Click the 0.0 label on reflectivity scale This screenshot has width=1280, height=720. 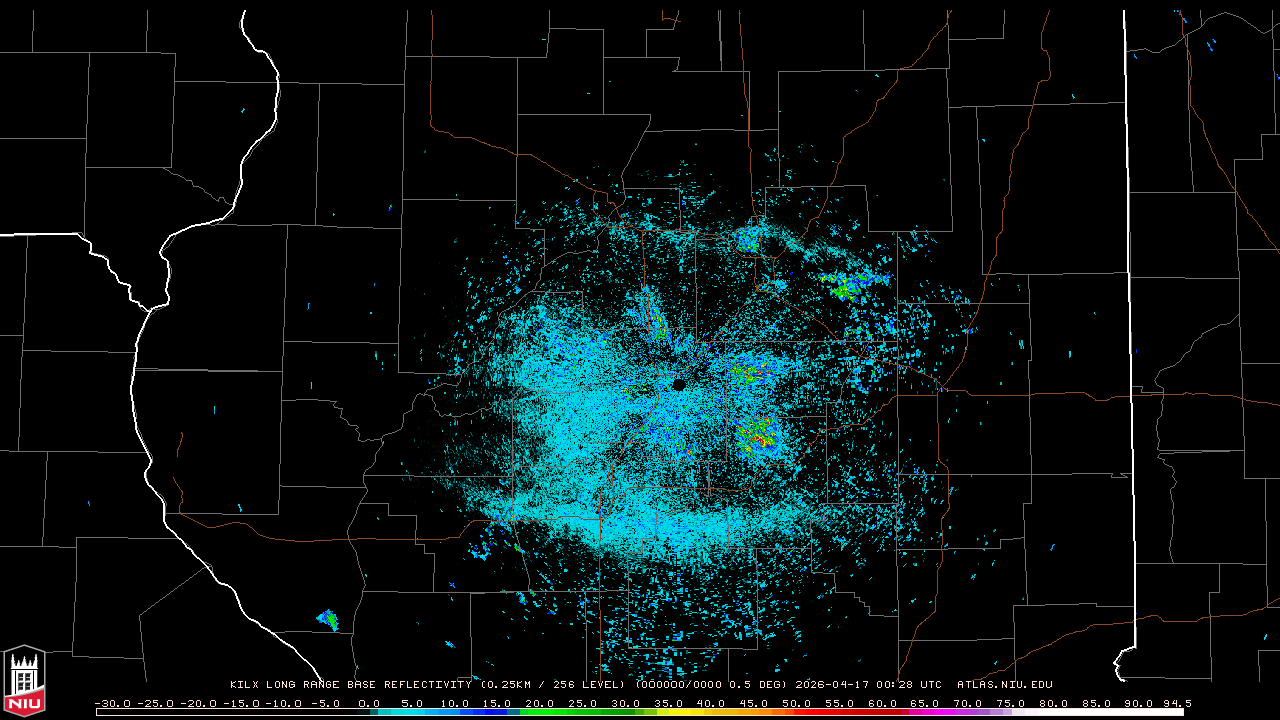(368, 703)
